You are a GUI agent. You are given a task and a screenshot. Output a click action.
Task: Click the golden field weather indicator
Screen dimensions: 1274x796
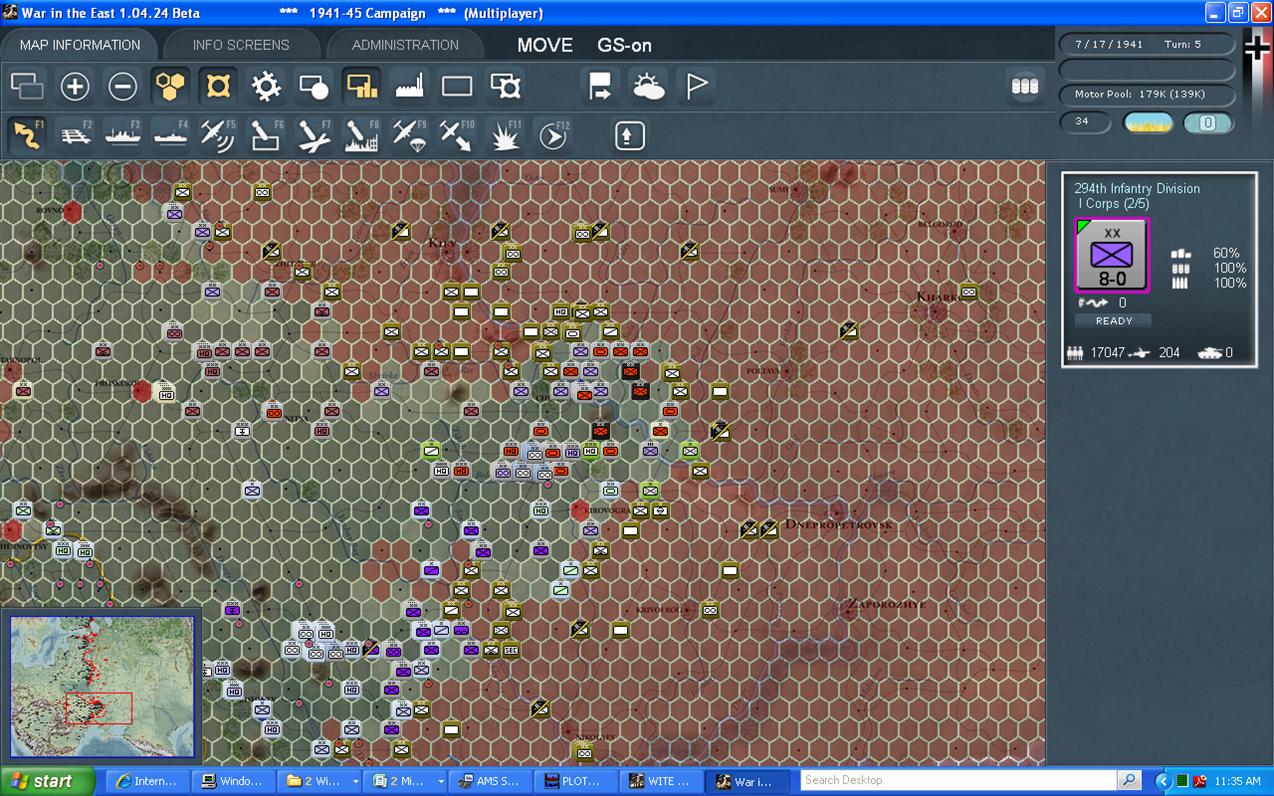[1148, 123]
